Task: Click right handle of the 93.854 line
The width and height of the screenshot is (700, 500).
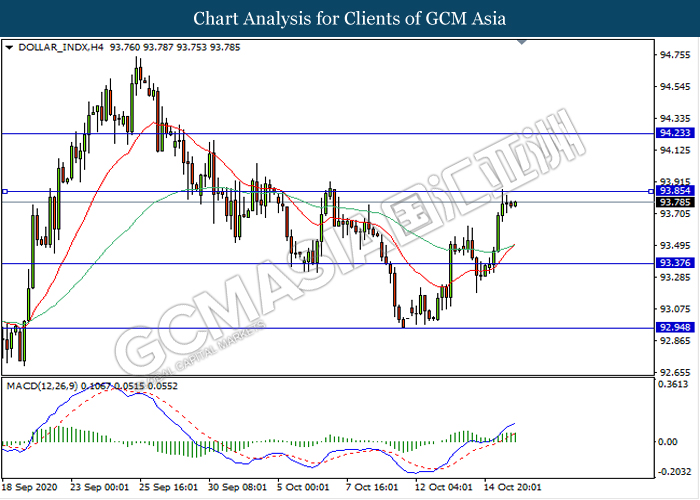Action: pos(651,192)
